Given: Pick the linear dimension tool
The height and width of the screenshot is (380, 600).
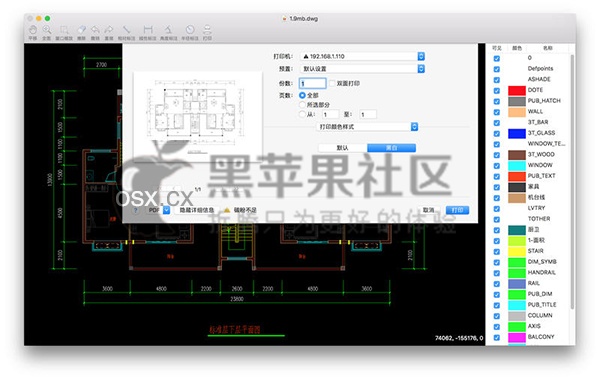Looking at the screenshot, I should pos(148,30).
